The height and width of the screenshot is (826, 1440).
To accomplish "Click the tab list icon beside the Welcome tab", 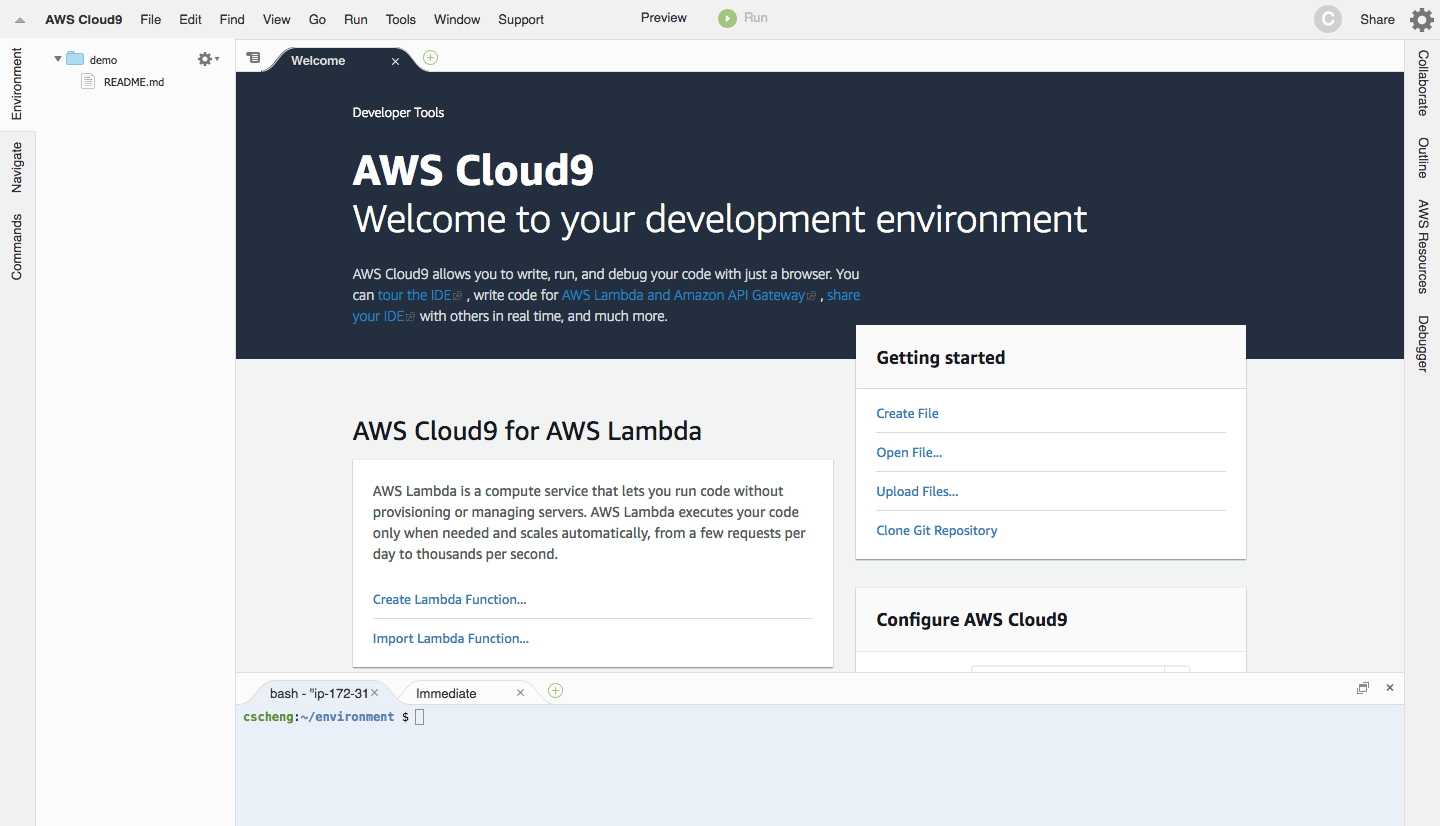I will pyautogui.click(x=252, y=57).
